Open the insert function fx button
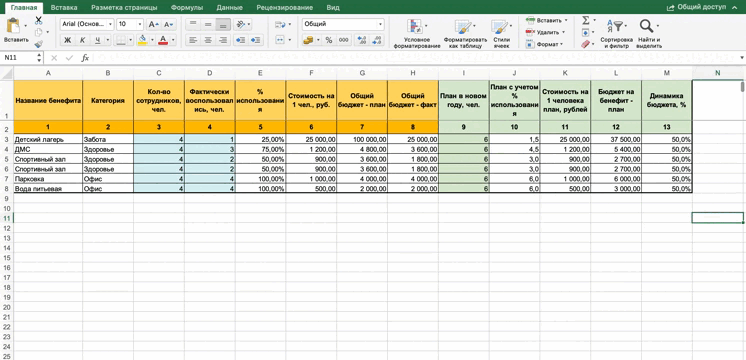The width and height of the screenshot is (746, 360). coord(85,58)
